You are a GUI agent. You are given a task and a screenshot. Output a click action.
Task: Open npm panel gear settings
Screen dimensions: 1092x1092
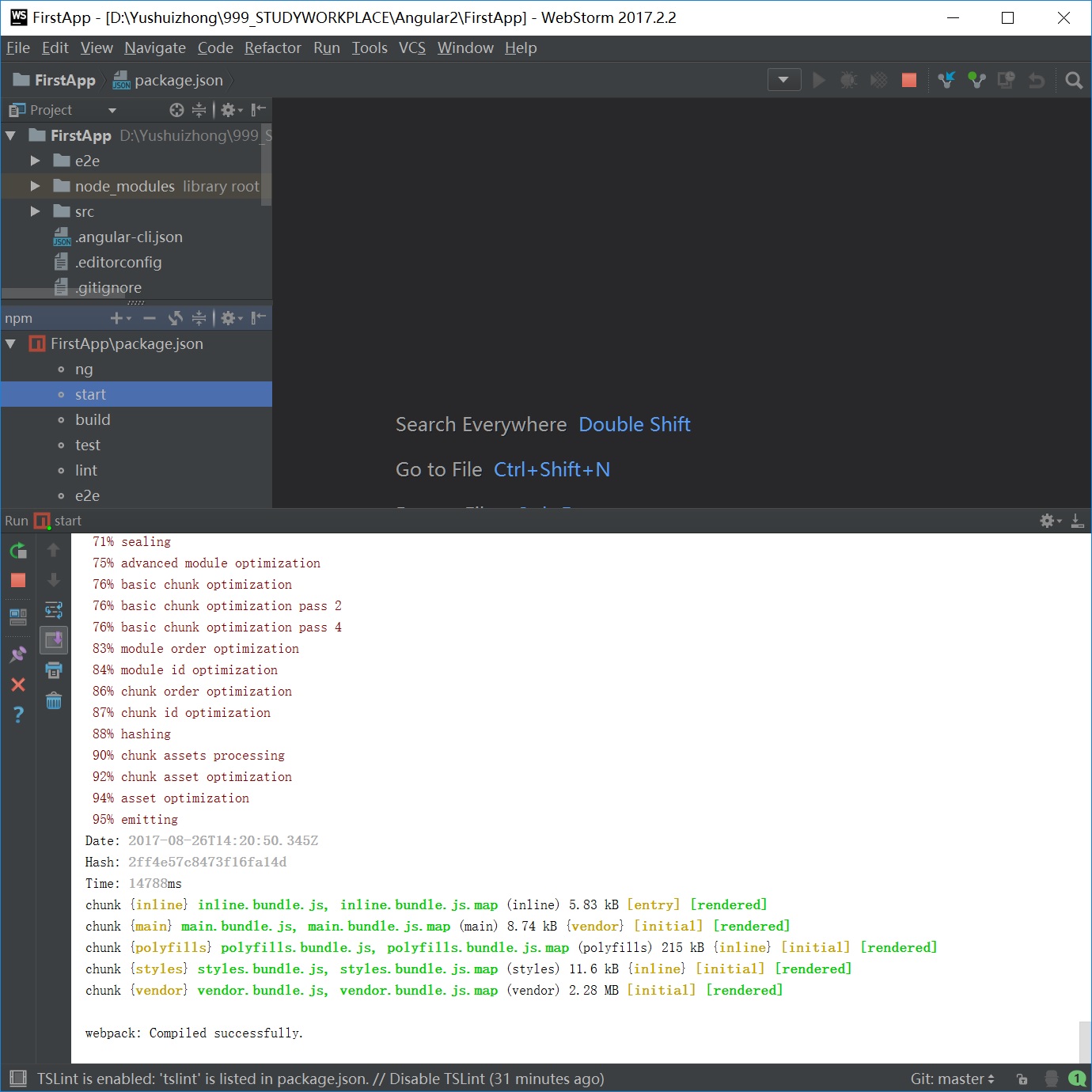(x=231, y=318)
